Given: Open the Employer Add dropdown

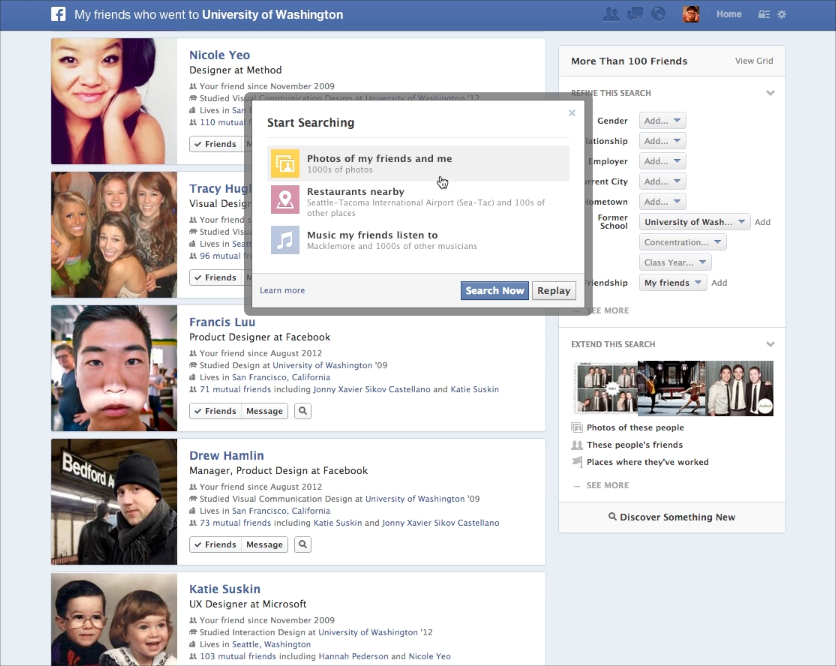Looking at the screenshot, I should point(662,161).
